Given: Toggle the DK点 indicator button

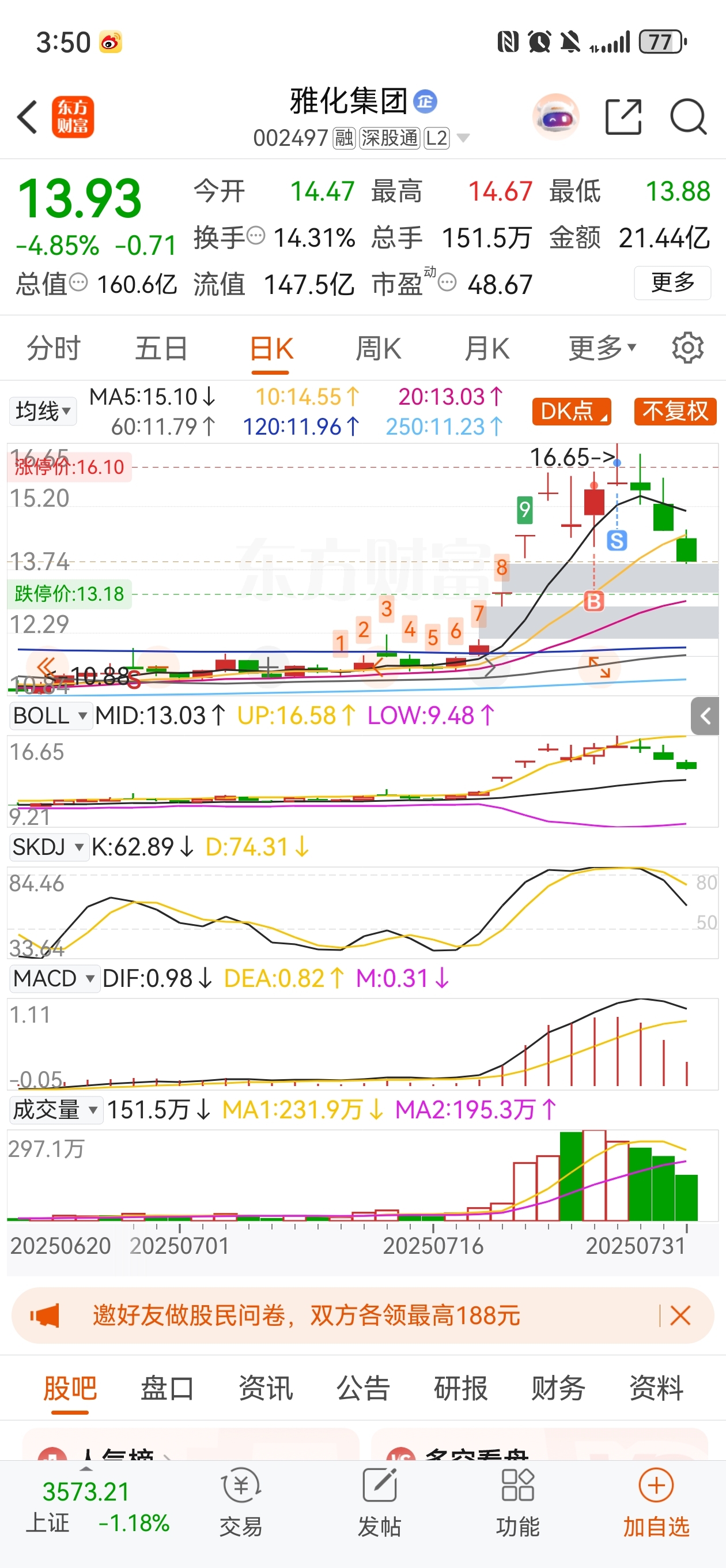Looking at the screenshot, I should (x=572, y=412).
